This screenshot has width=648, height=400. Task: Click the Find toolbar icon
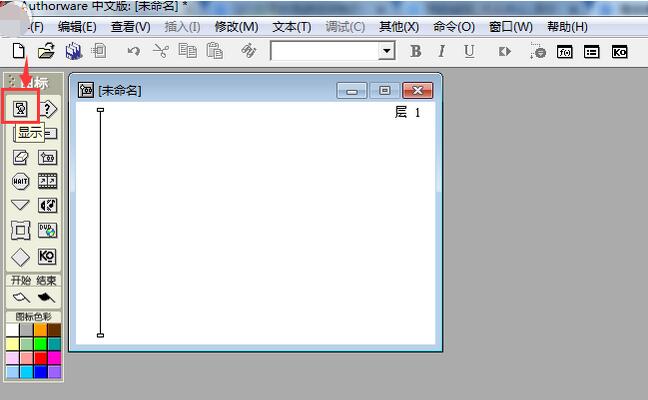(248, 51)
